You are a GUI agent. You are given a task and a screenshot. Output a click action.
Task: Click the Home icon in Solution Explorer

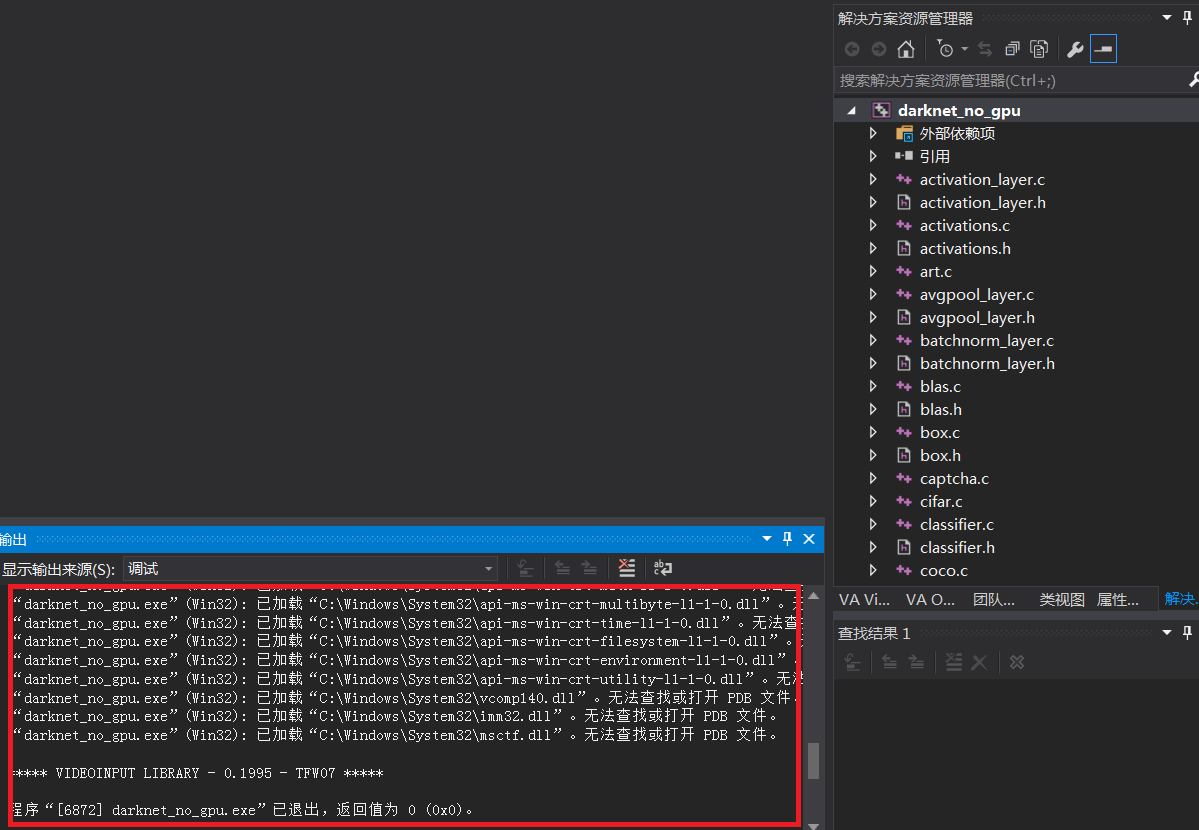906,50
